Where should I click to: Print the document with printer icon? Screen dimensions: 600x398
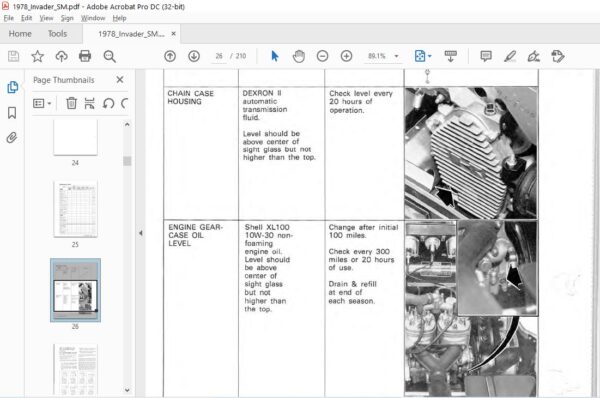85,56
